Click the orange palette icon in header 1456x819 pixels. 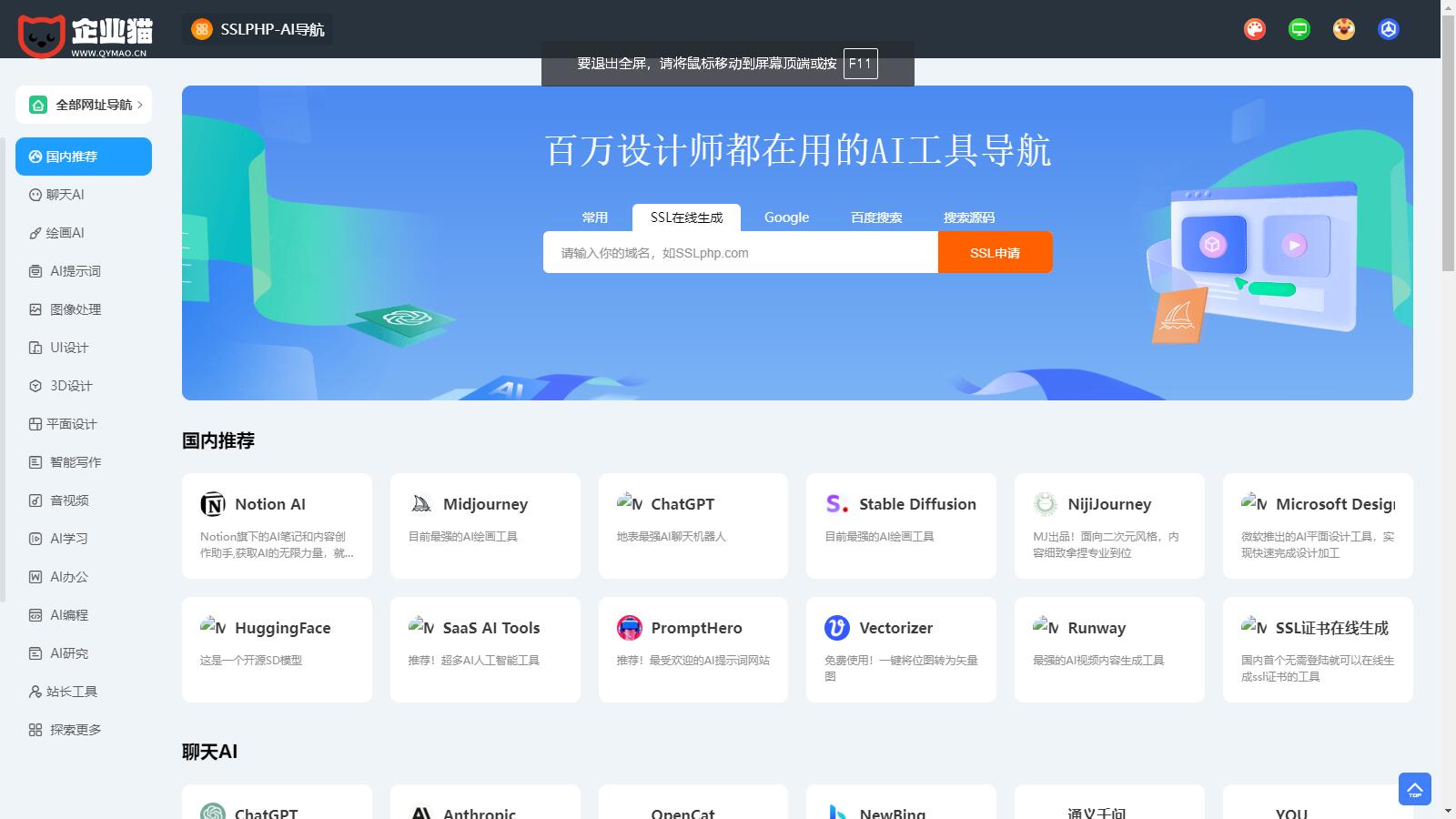click(1255, 29)
